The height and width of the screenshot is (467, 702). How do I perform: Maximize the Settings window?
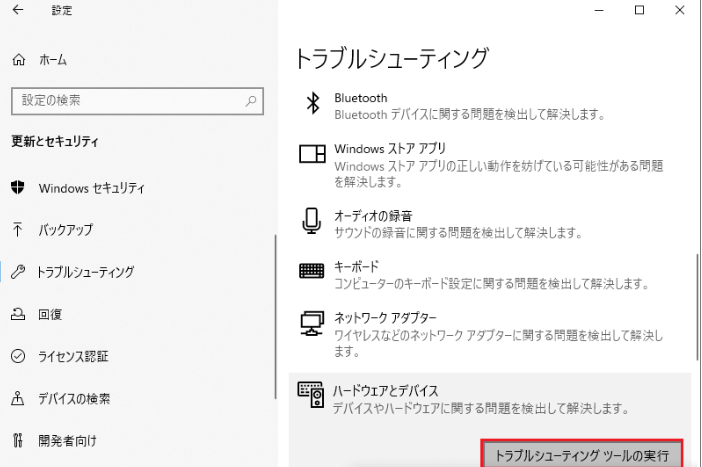tap(639, 10)
